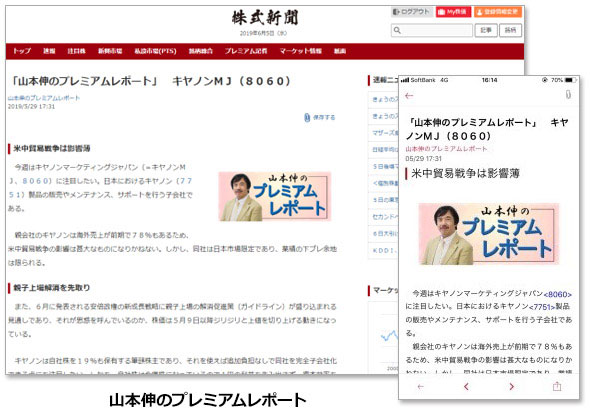Tap the clip icon in mobile header
This screenshot has width=590, height=420.
[568, 94]
